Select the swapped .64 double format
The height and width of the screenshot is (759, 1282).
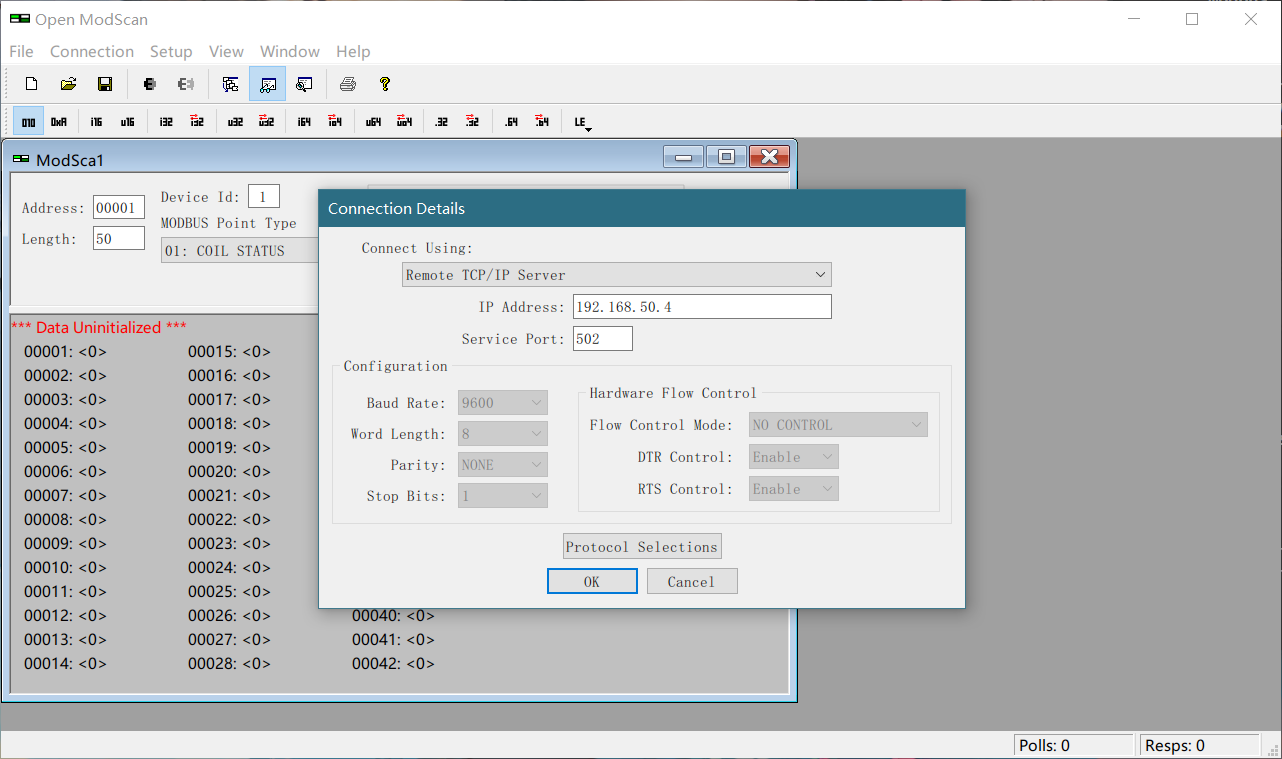coord(541,122)
